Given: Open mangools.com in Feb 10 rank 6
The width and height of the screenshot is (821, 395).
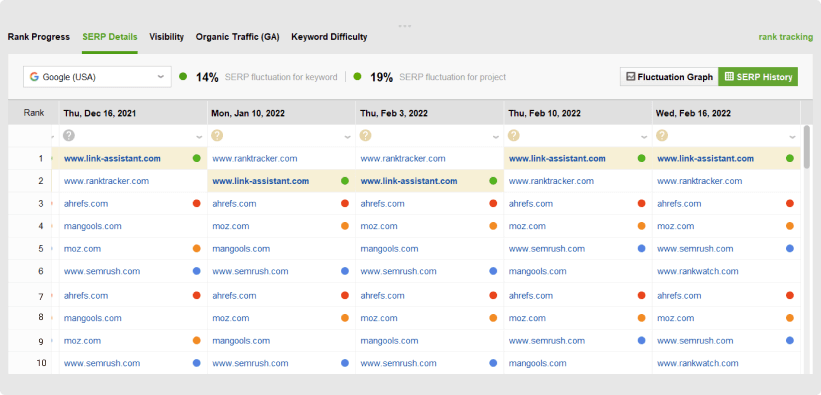Looking at the screenshot, I should coord(537,271).
